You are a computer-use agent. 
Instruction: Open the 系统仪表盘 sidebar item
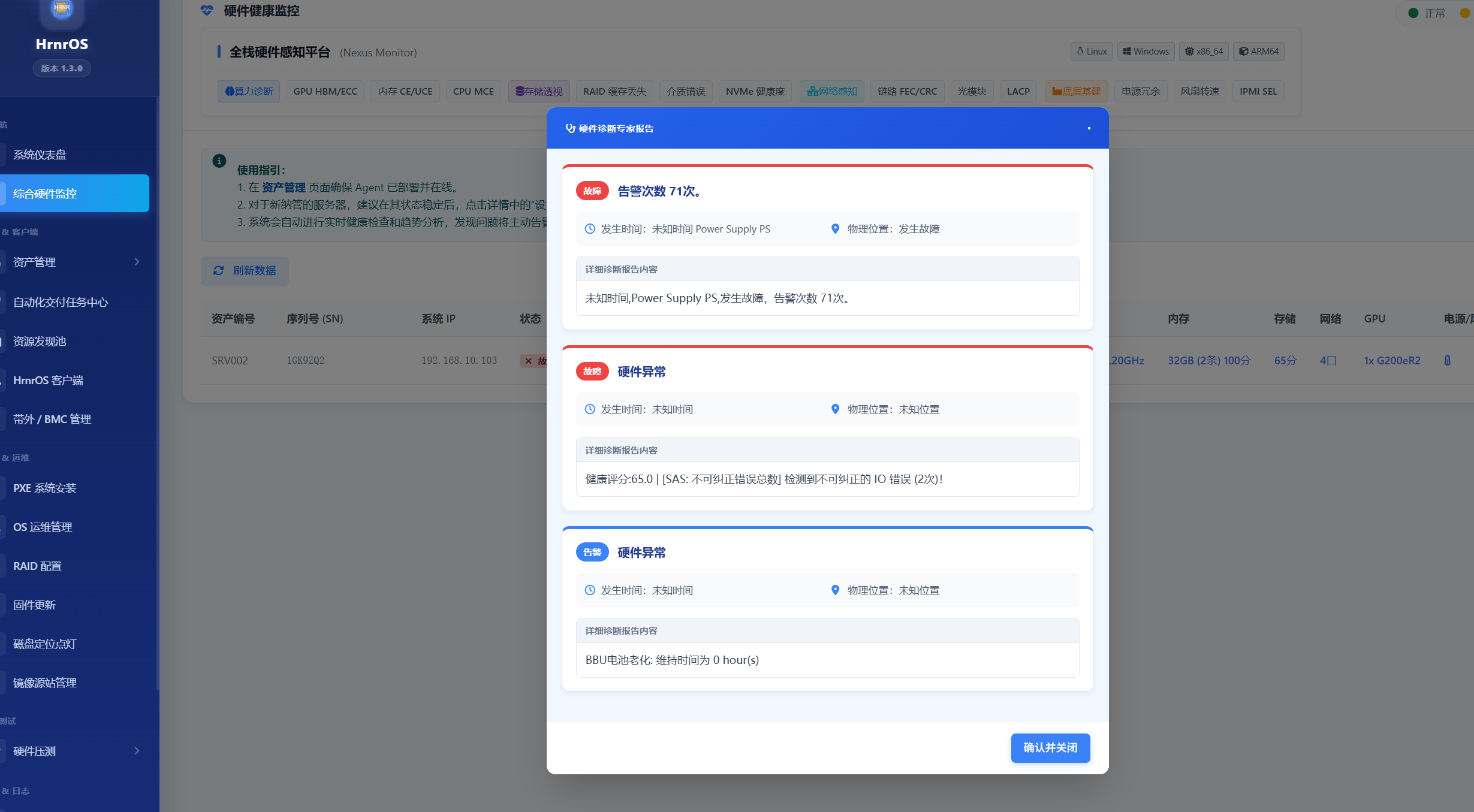pos(40,155)
